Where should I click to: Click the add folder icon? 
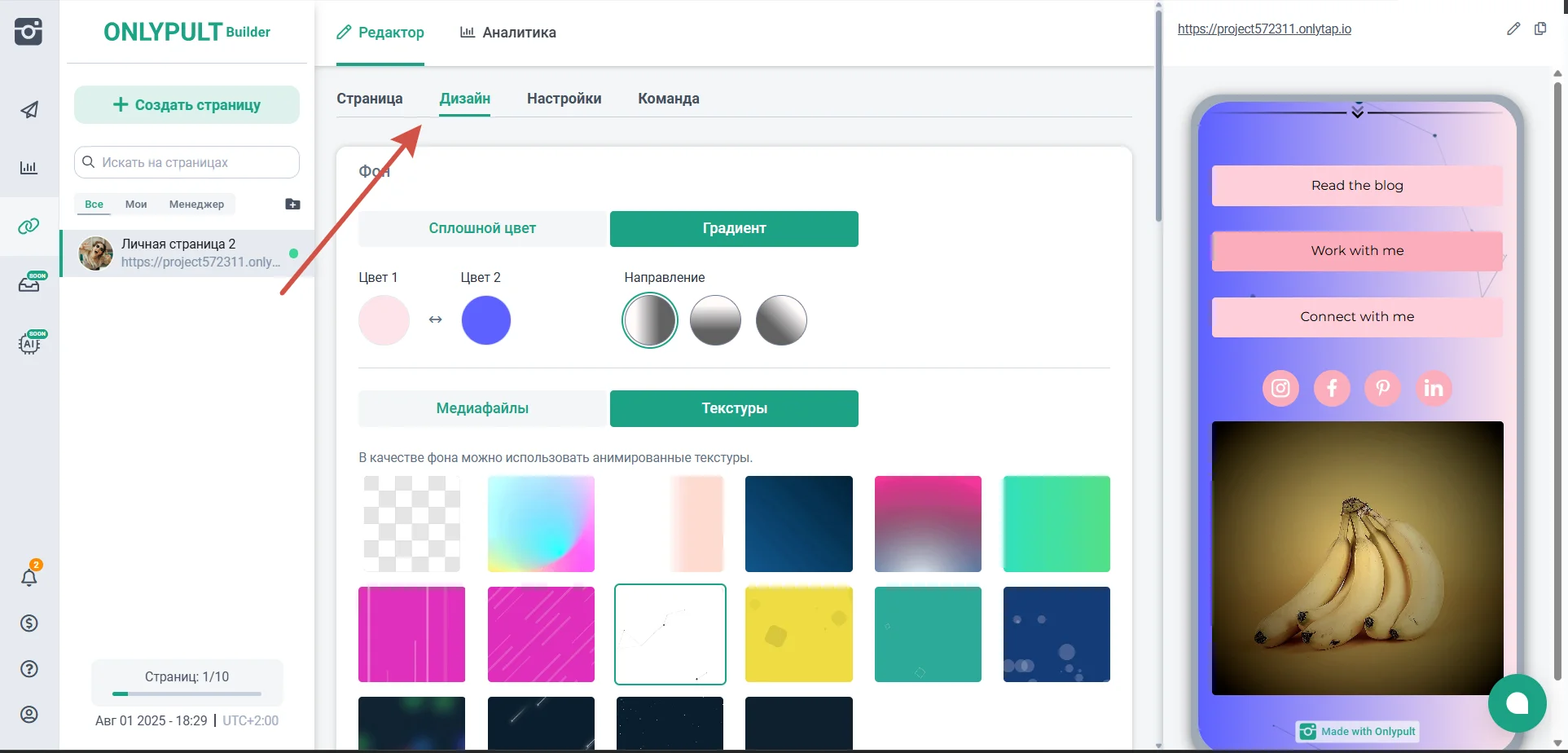pos(293,204)
